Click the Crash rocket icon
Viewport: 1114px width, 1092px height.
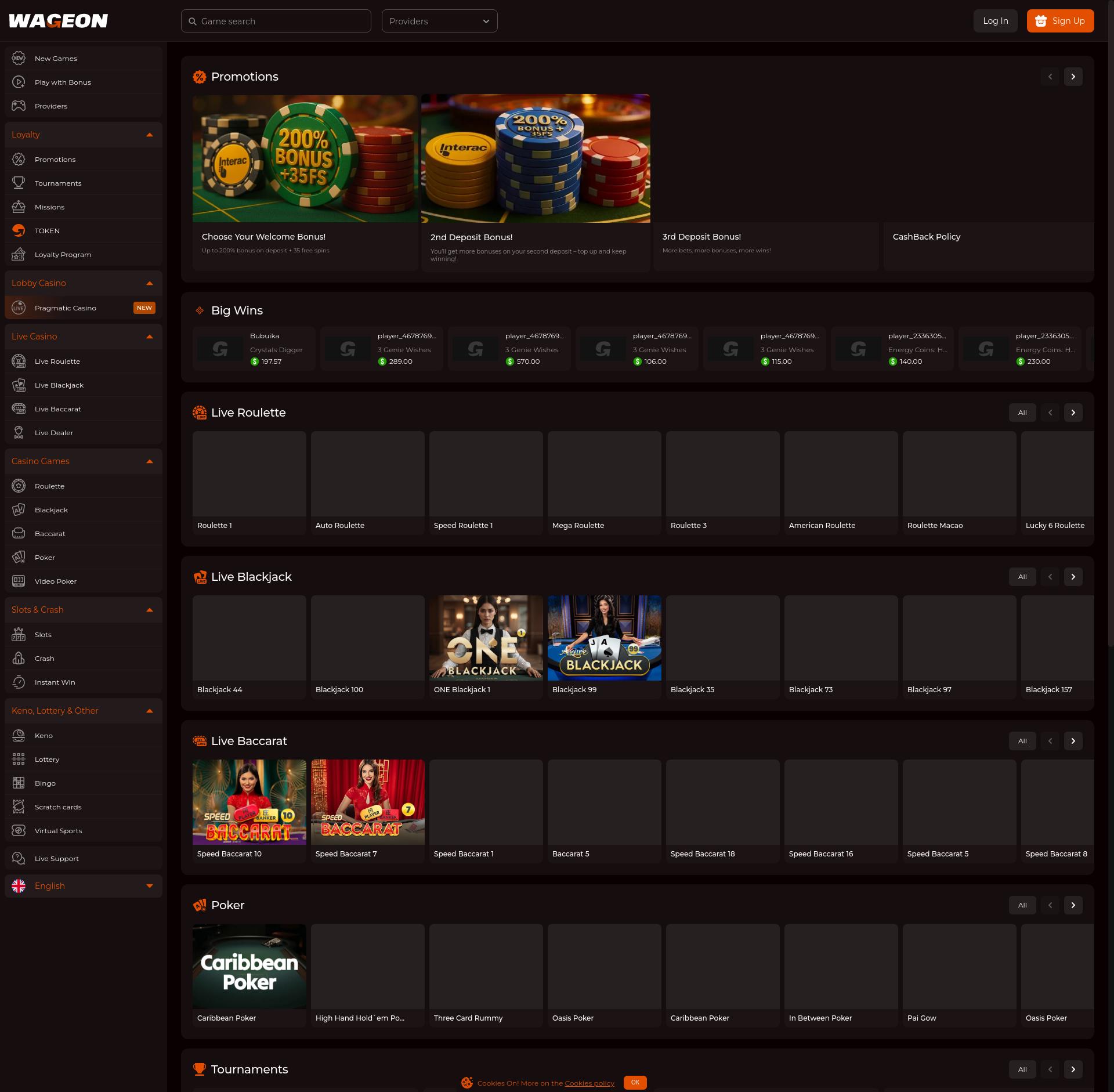(19, 658)
